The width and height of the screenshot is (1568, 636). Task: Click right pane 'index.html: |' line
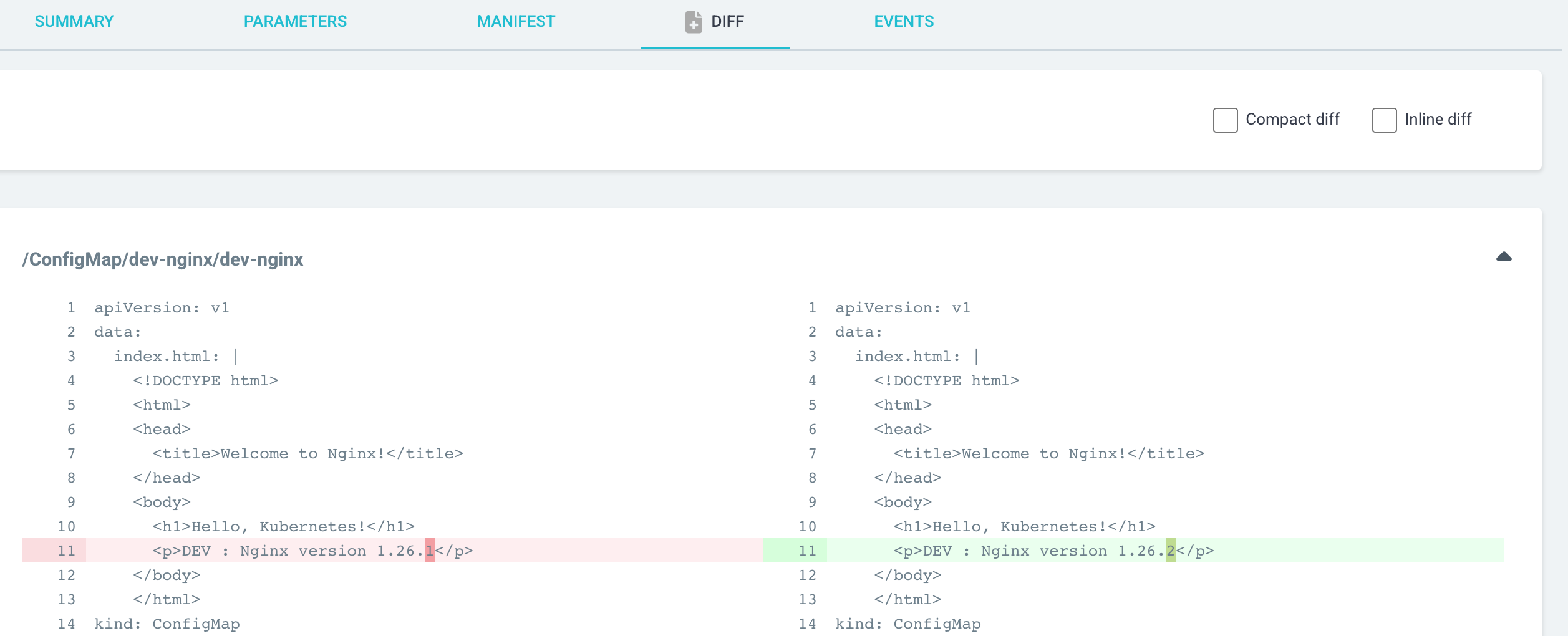917,357
